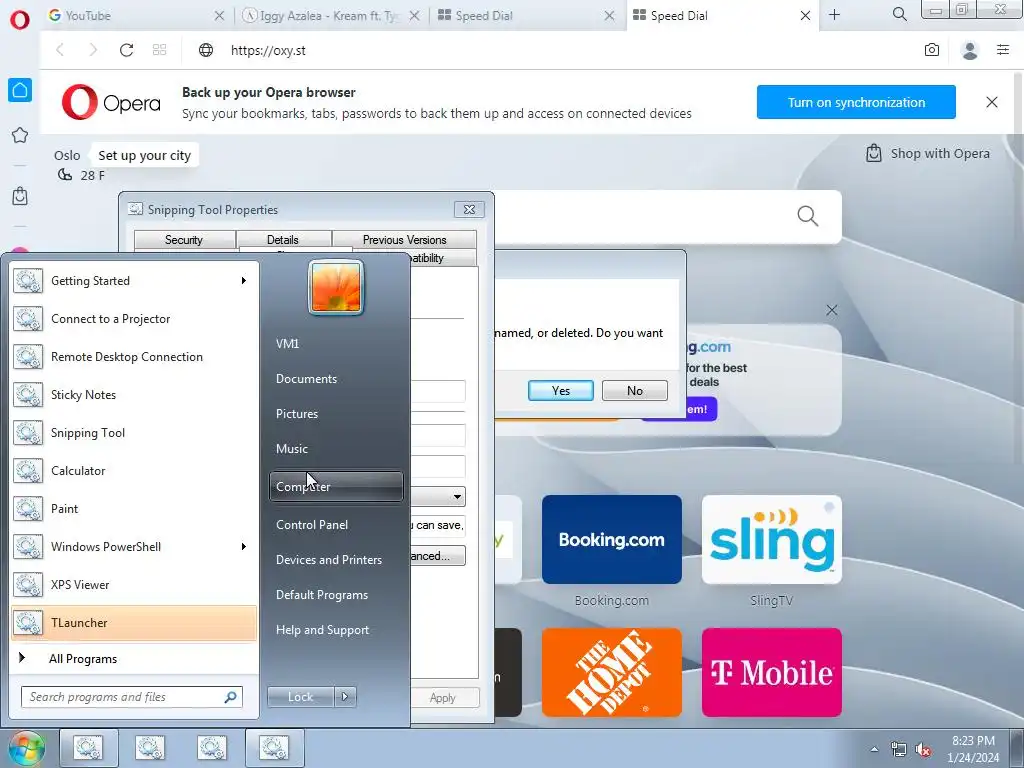
Task: Open Computer in Start menu
Action: click(336, 487)
